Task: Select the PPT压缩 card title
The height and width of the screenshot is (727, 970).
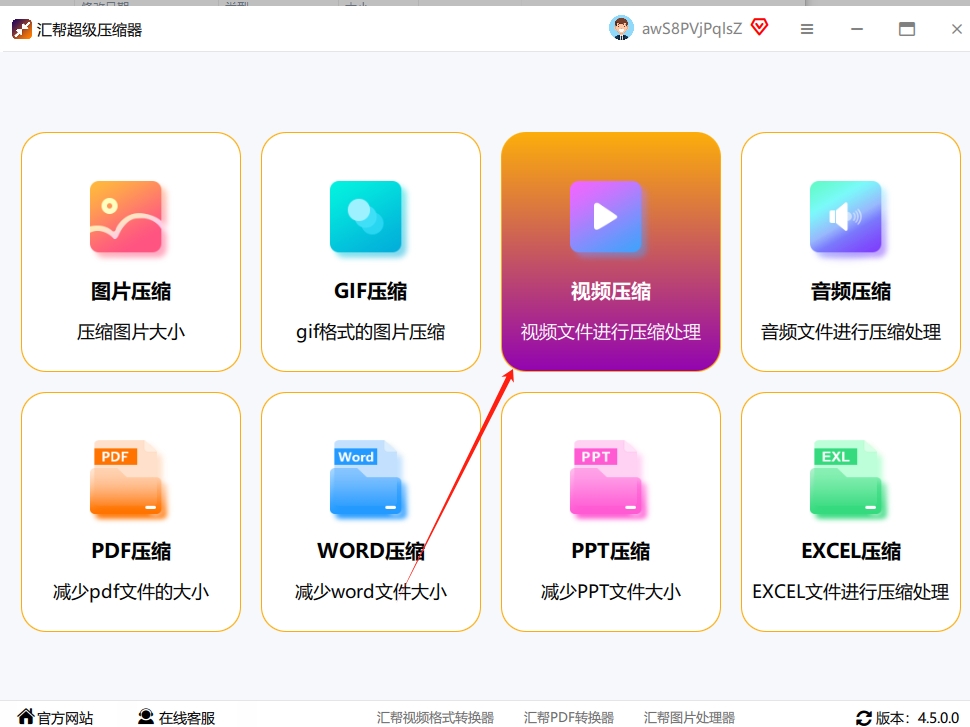Action: tap(611, 551)
